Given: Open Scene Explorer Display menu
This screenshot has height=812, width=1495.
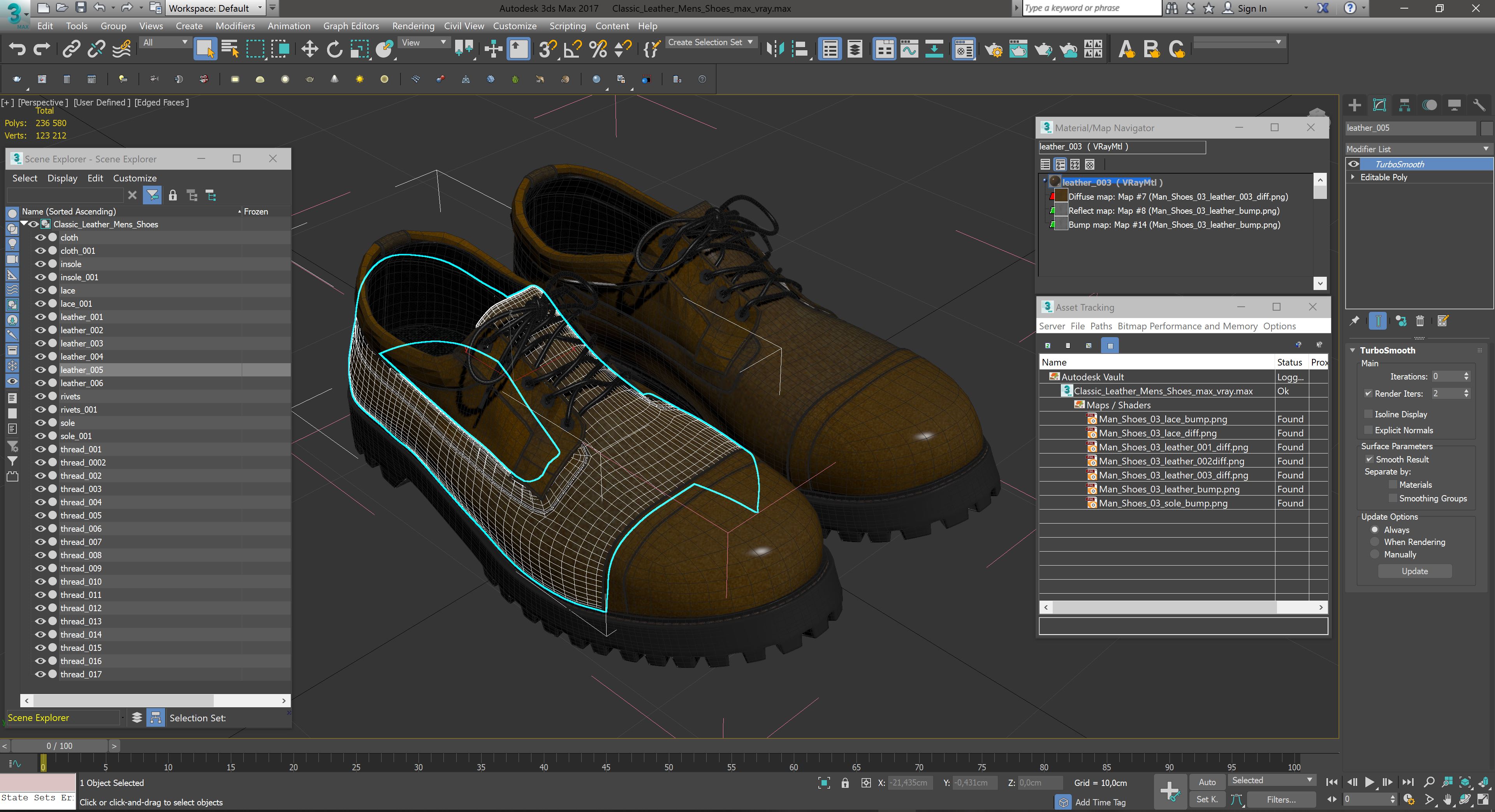Looking at the screenshot, I should coord(62,178).
